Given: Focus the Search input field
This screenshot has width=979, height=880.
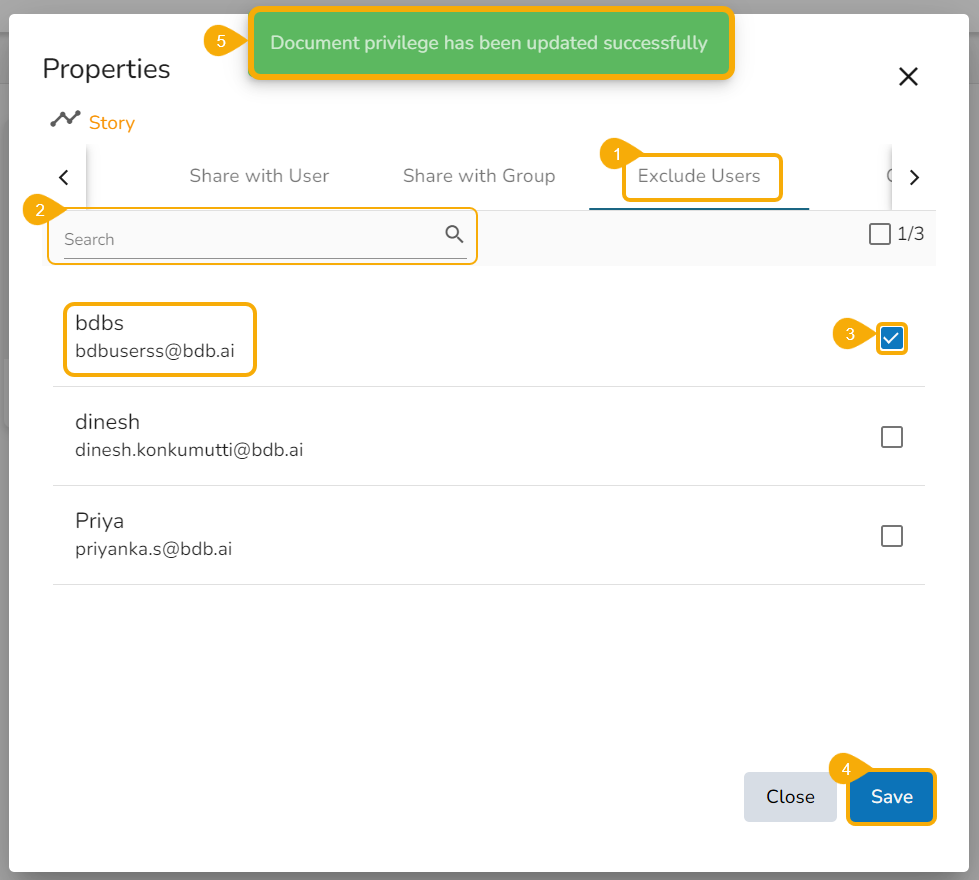Looking at the screenshot, I should point(250,239).
